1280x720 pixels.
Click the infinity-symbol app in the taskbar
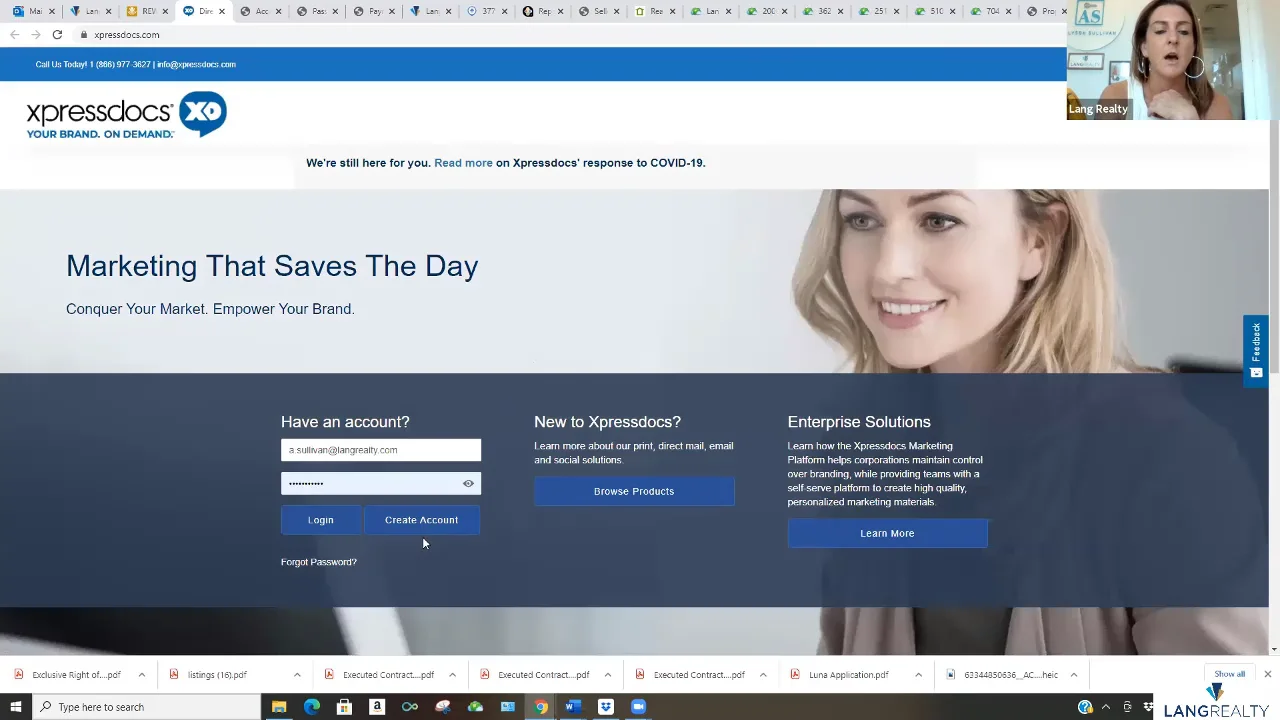click(x=410, y=707)
